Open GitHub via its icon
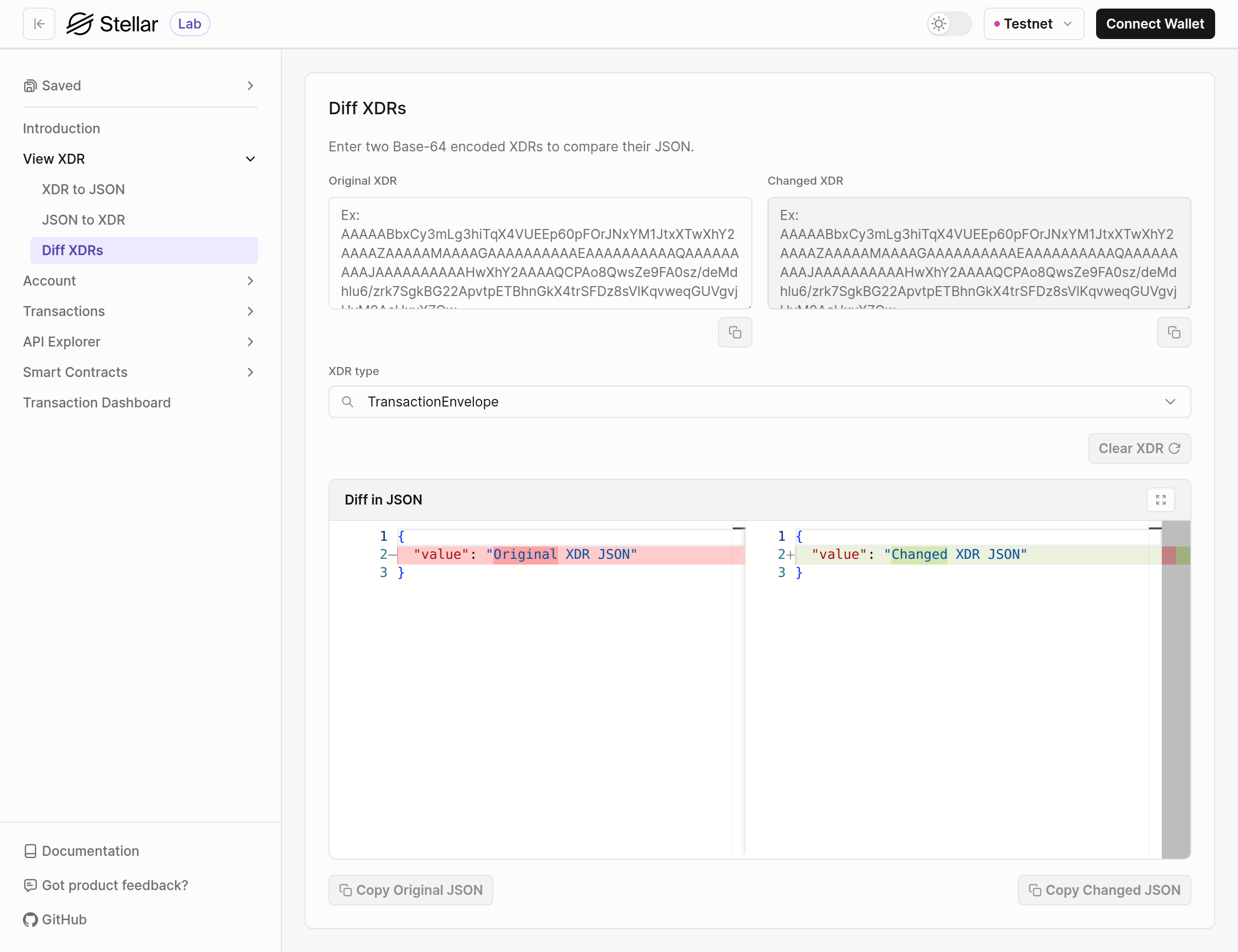Screen dimensions: 1238x952 pos(30,919)
